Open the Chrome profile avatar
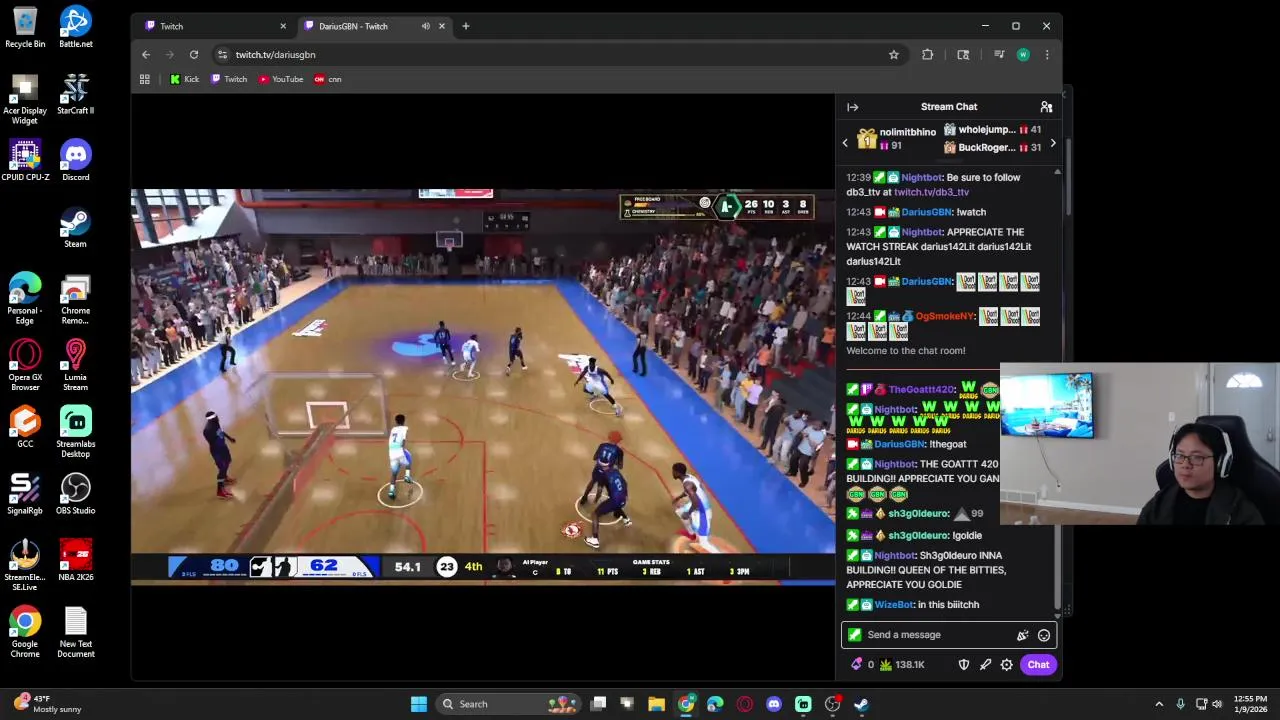Viewport: 1280px width, 720px height. (1023, 55)
